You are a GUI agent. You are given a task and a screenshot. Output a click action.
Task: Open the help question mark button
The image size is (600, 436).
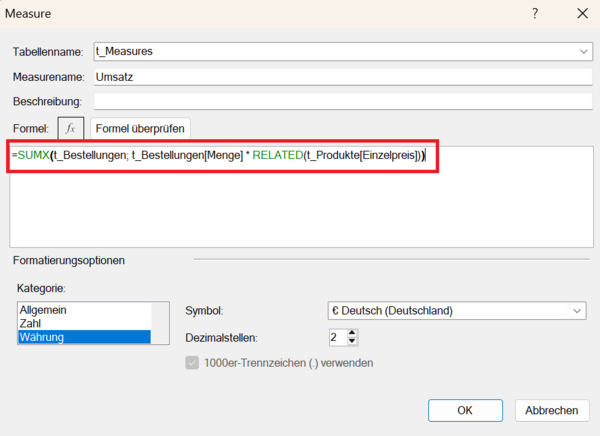point(535,14)
